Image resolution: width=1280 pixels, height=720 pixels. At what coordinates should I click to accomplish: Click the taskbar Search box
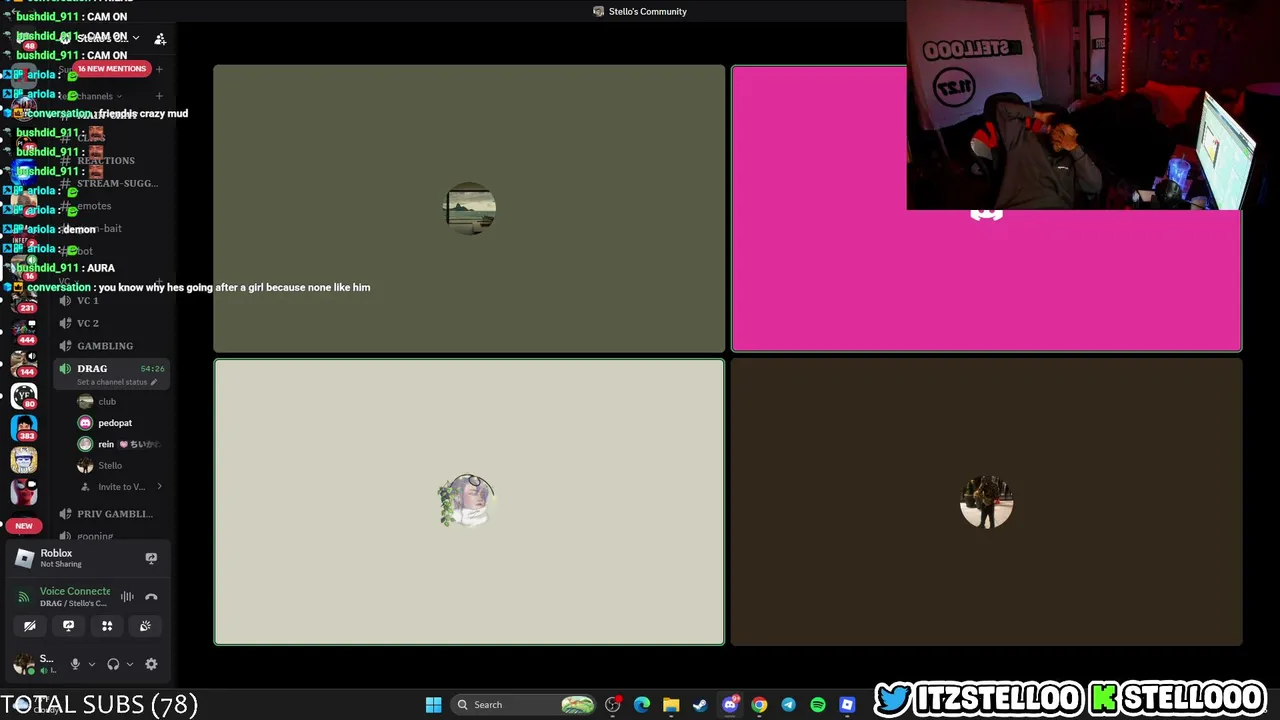point(524,705)
